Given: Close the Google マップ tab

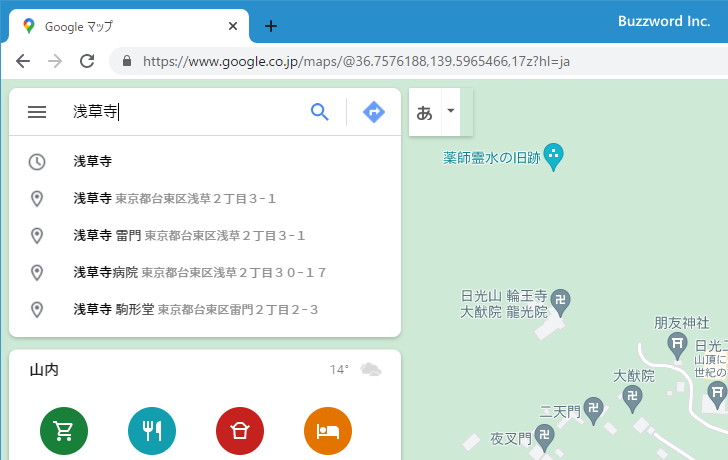Looking at the screenshot, I should tap(233, 26).
